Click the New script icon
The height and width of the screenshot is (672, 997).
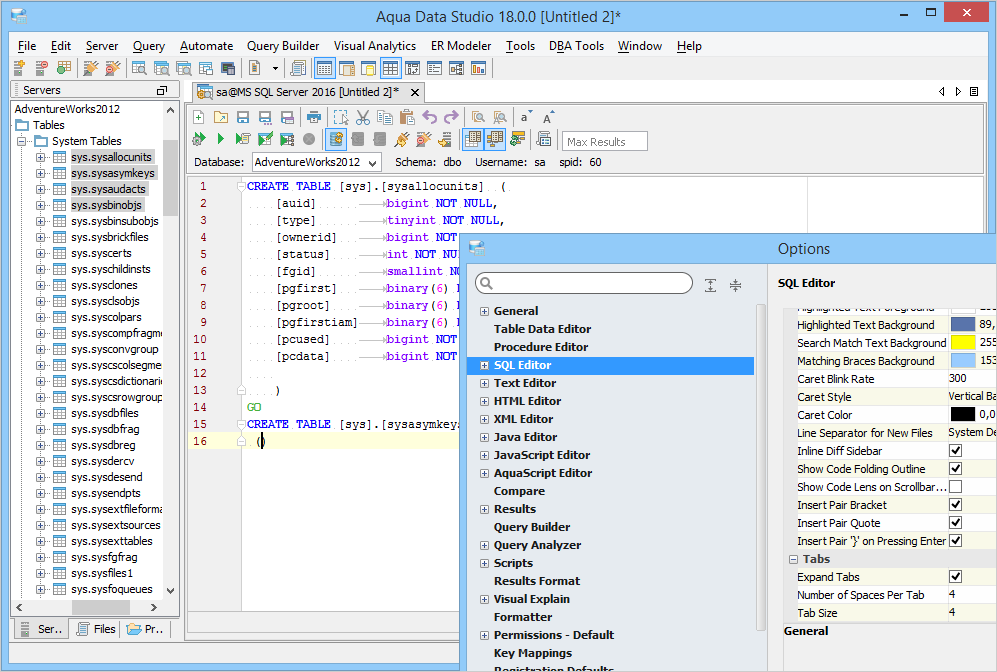pyautogui.click(x=198, y=117)
